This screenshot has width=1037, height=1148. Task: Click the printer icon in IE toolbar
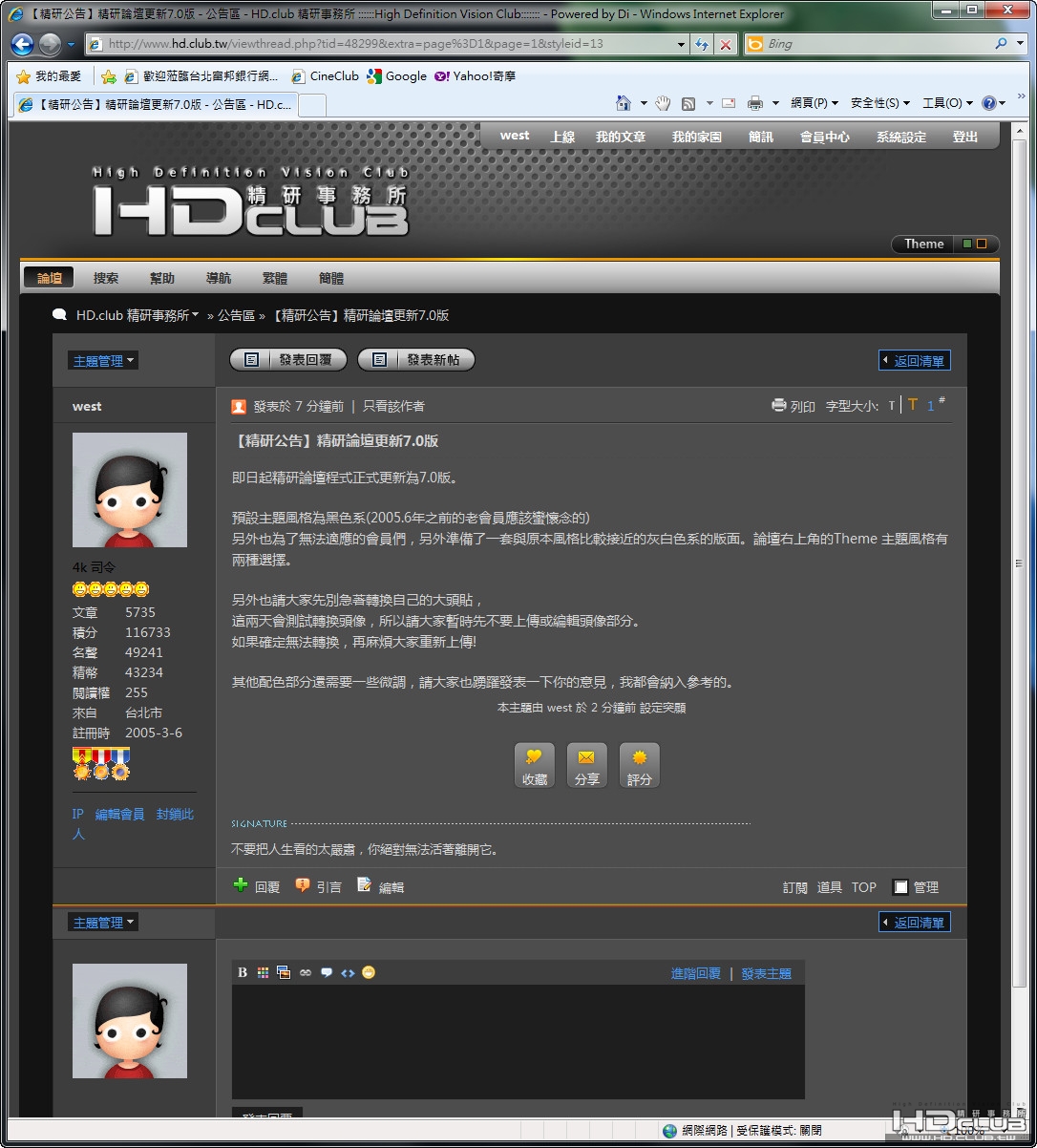tap(755, 103)
